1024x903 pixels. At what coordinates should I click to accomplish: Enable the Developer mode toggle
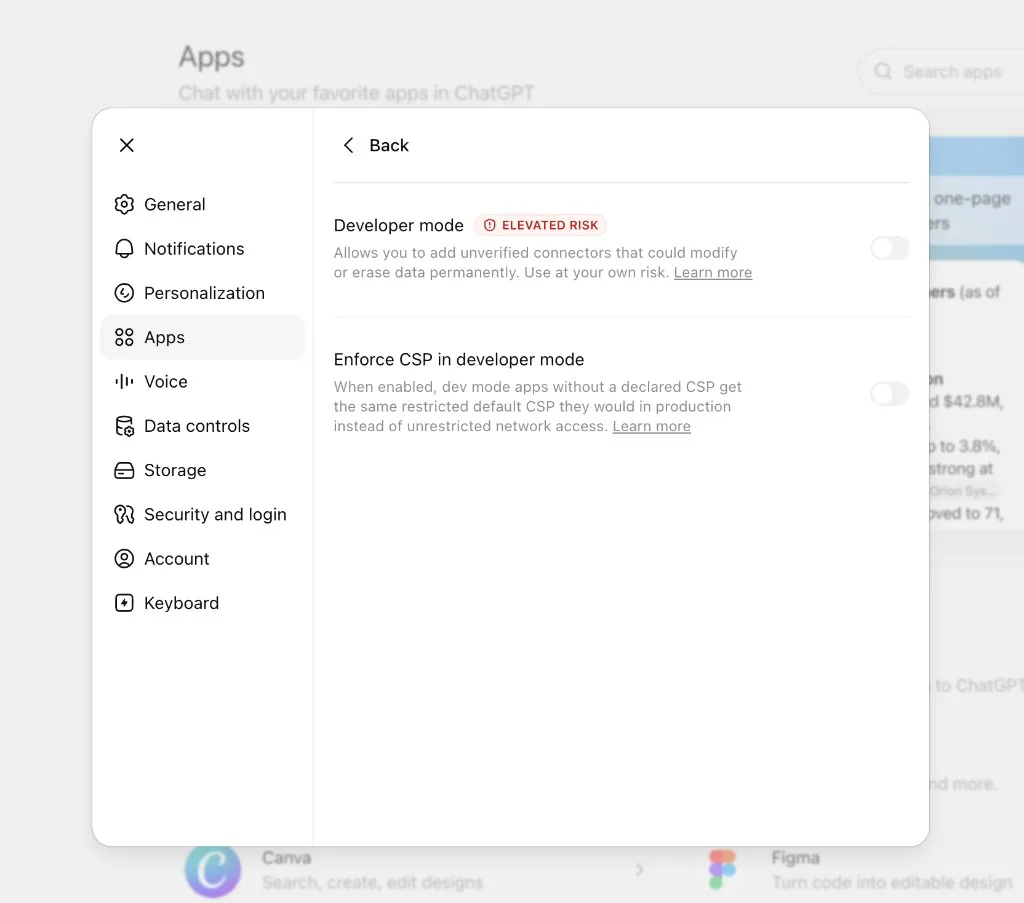point(889,248)
